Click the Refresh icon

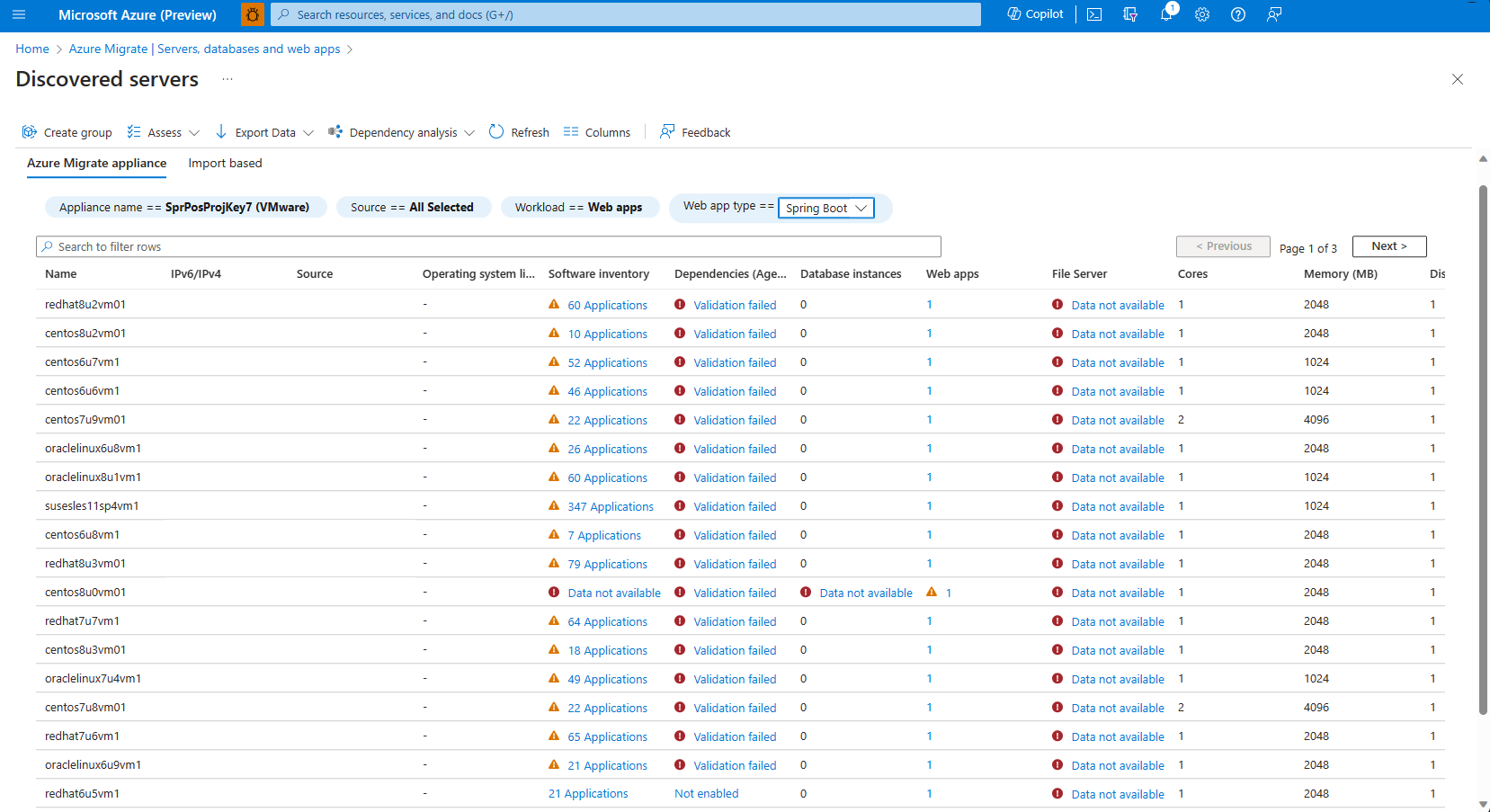tap(496, 131)
